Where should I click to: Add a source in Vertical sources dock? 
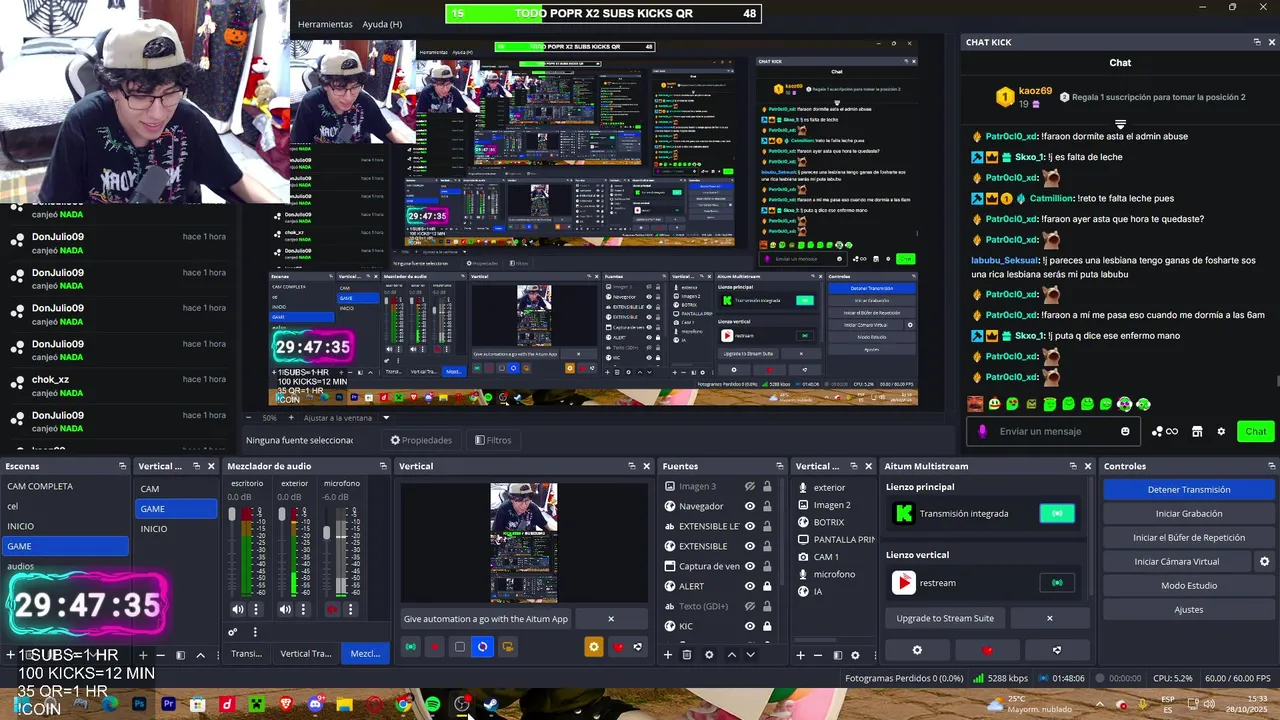pos(800,655)
